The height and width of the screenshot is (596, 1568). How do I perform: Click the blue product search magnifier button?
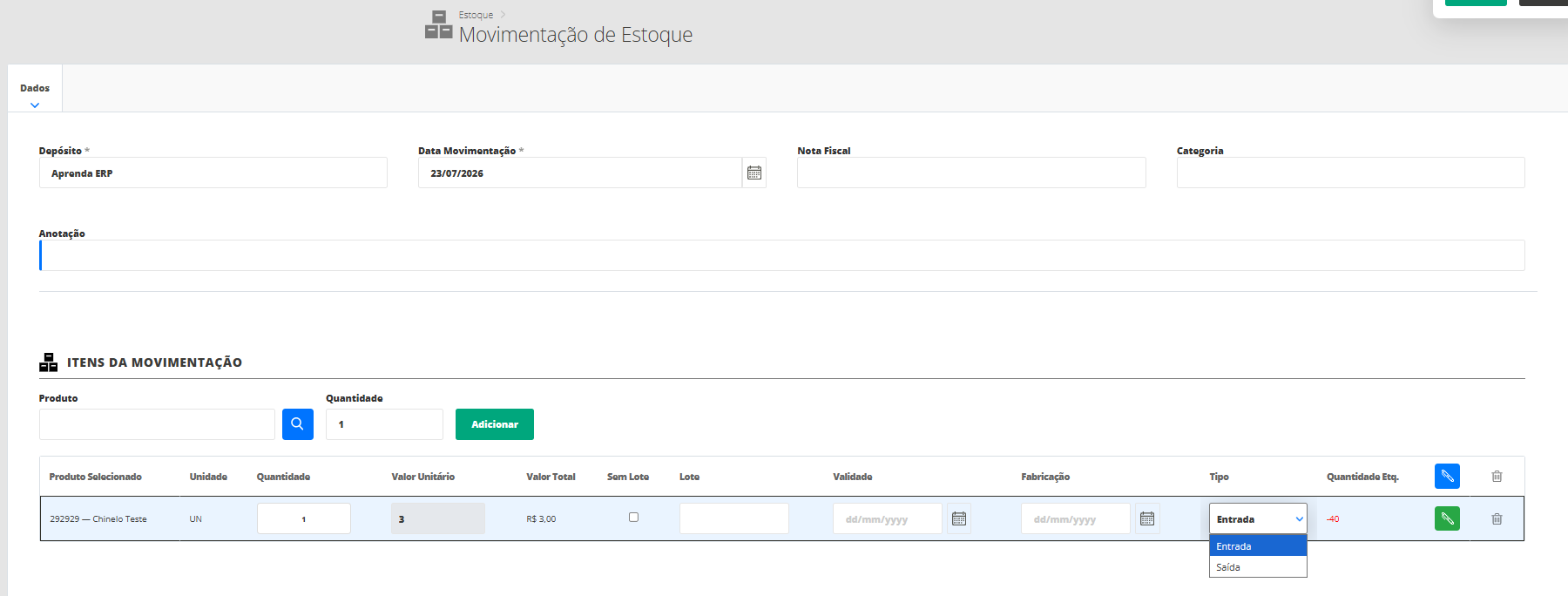[298, 424]
